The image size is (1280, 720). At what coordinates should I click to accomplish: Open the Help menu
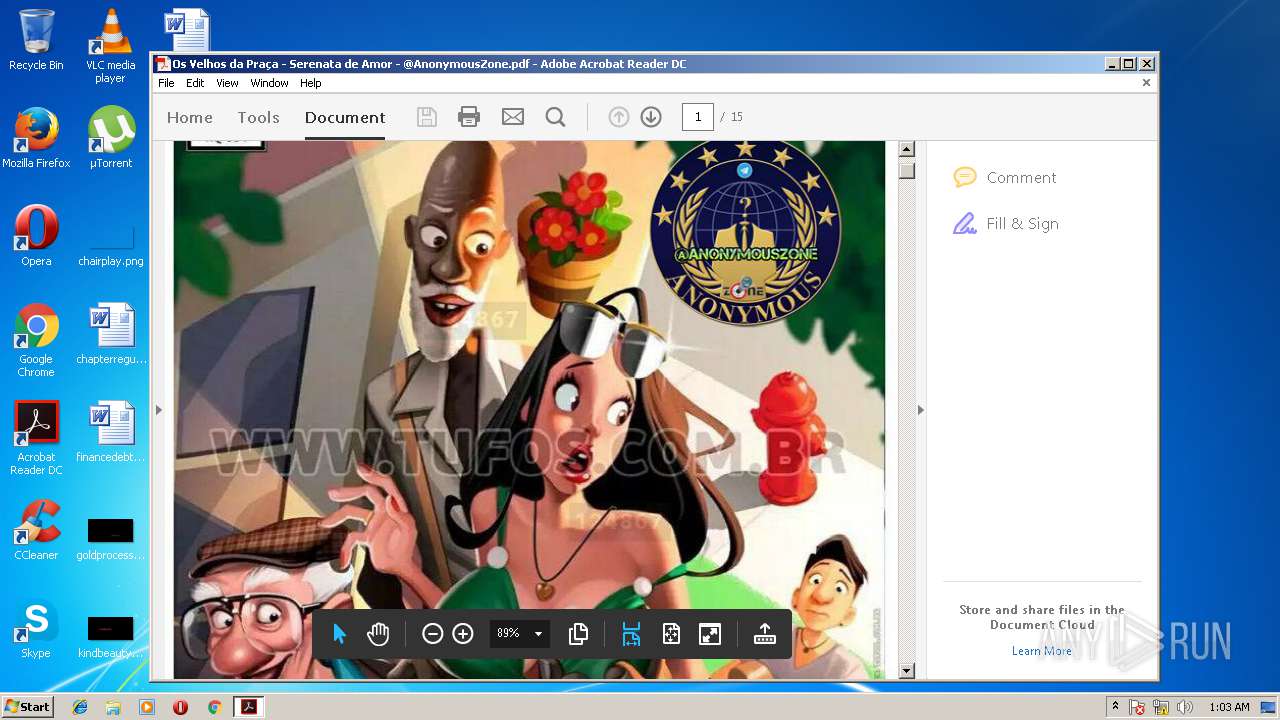(311, 83)
